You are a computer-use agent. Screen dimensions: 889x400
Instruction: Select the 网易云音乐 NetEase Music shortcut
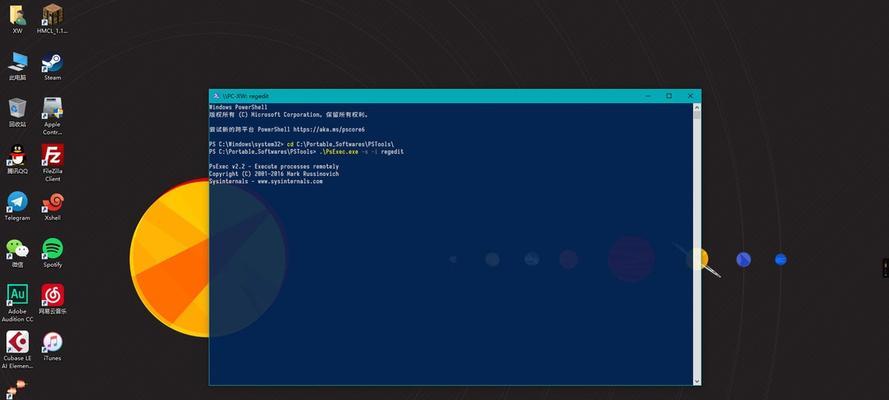coord(53,300)
